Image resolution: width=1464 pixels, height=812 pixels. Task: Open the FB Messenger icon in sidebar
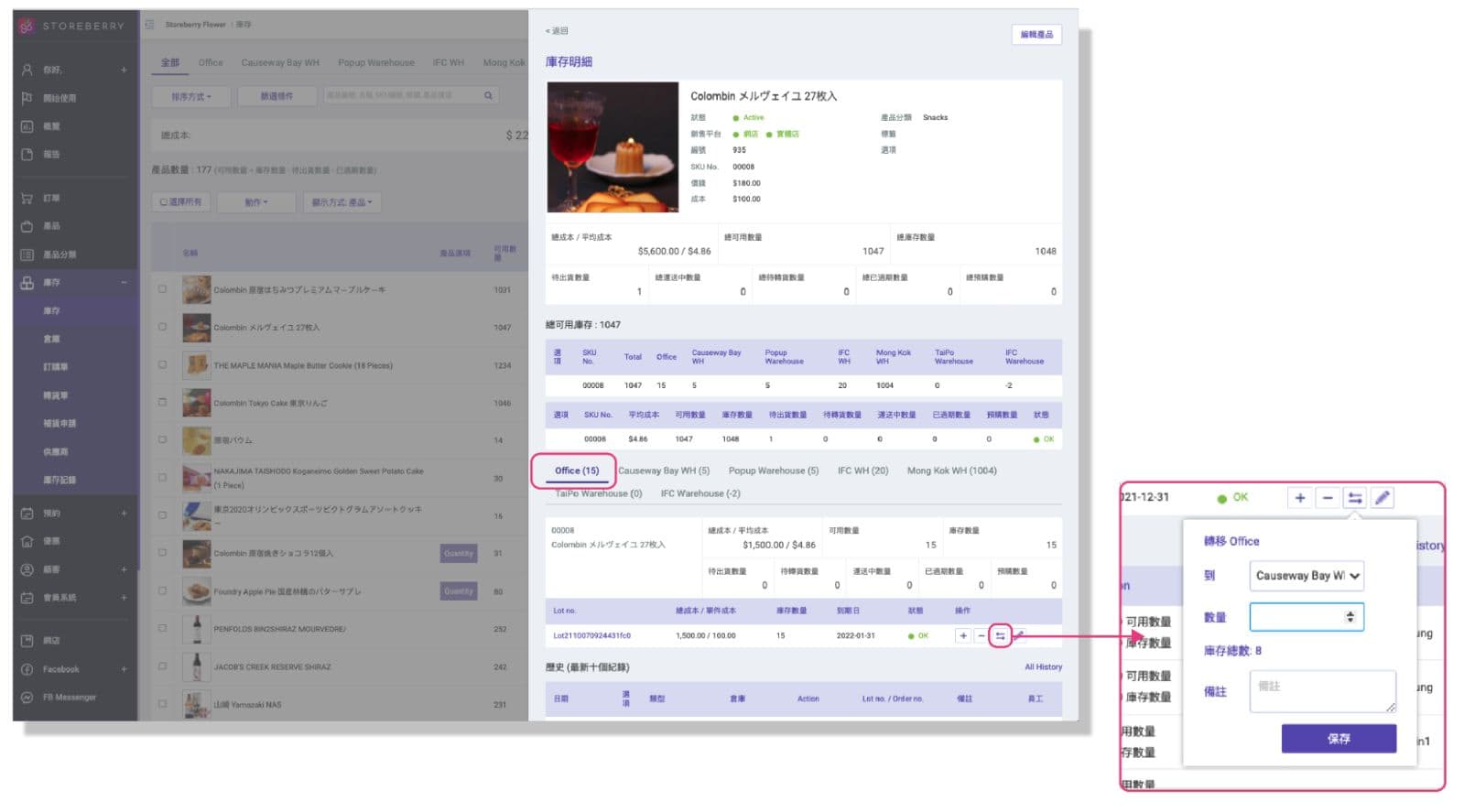pos(27,698)
